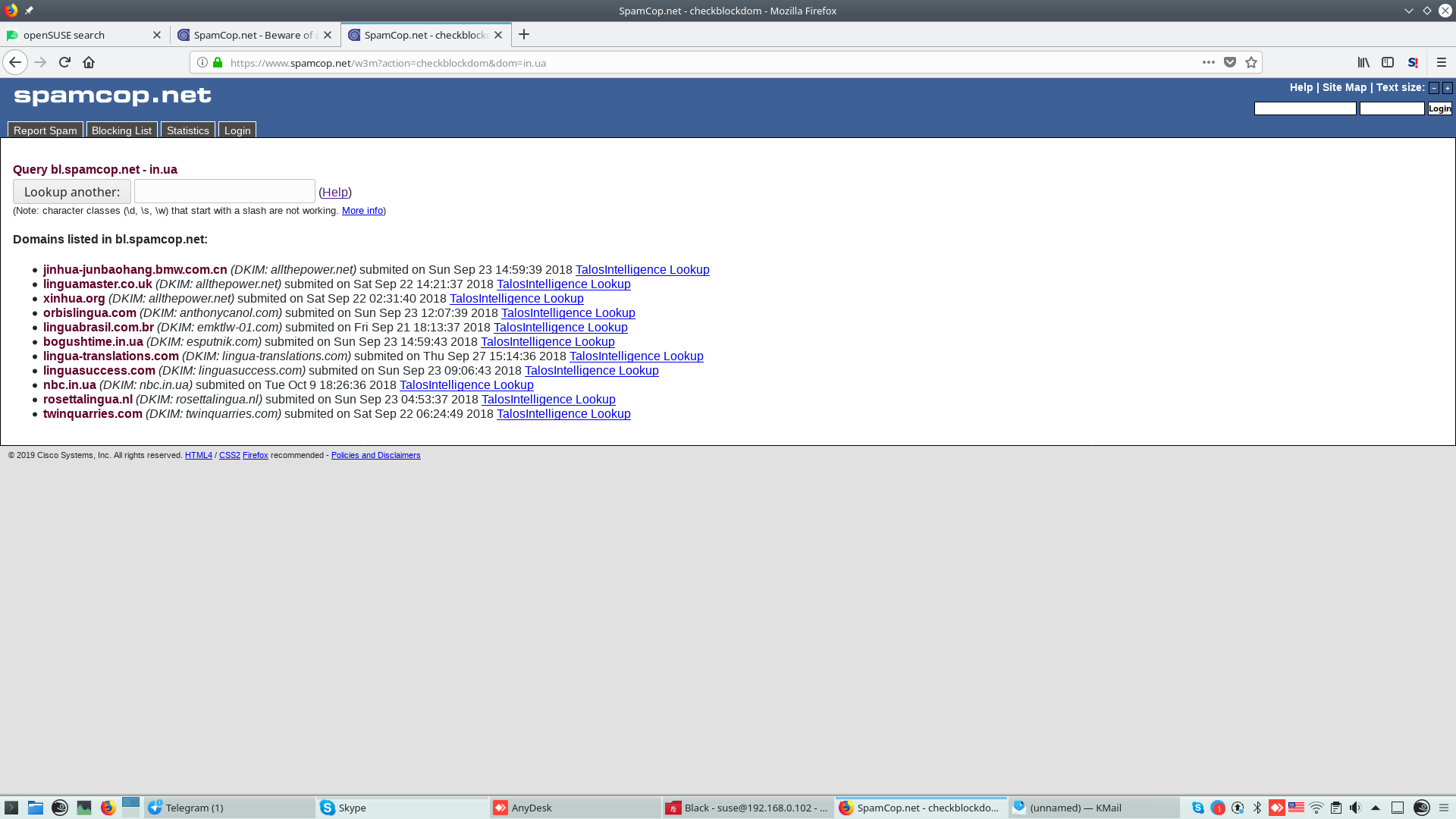Open Firefox hamburger menu
This screenshot has height=819, width=1456.
coord(1442,62)
